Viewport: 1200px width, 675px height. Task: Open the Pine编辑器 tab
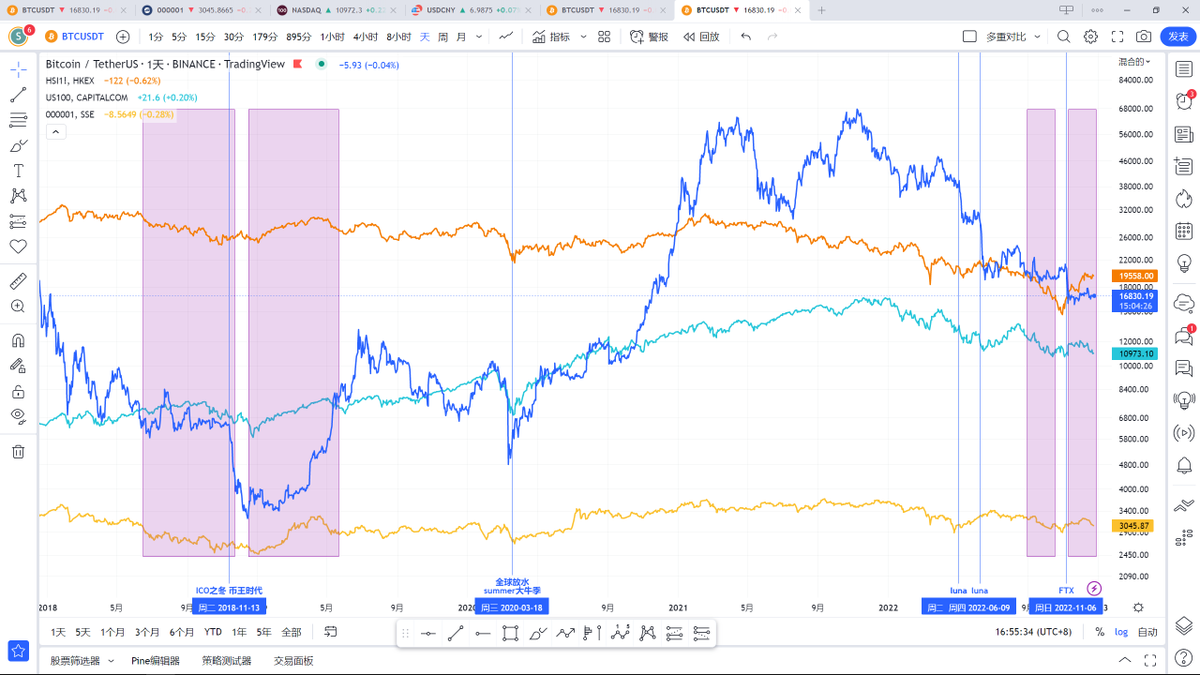[155, 661]
